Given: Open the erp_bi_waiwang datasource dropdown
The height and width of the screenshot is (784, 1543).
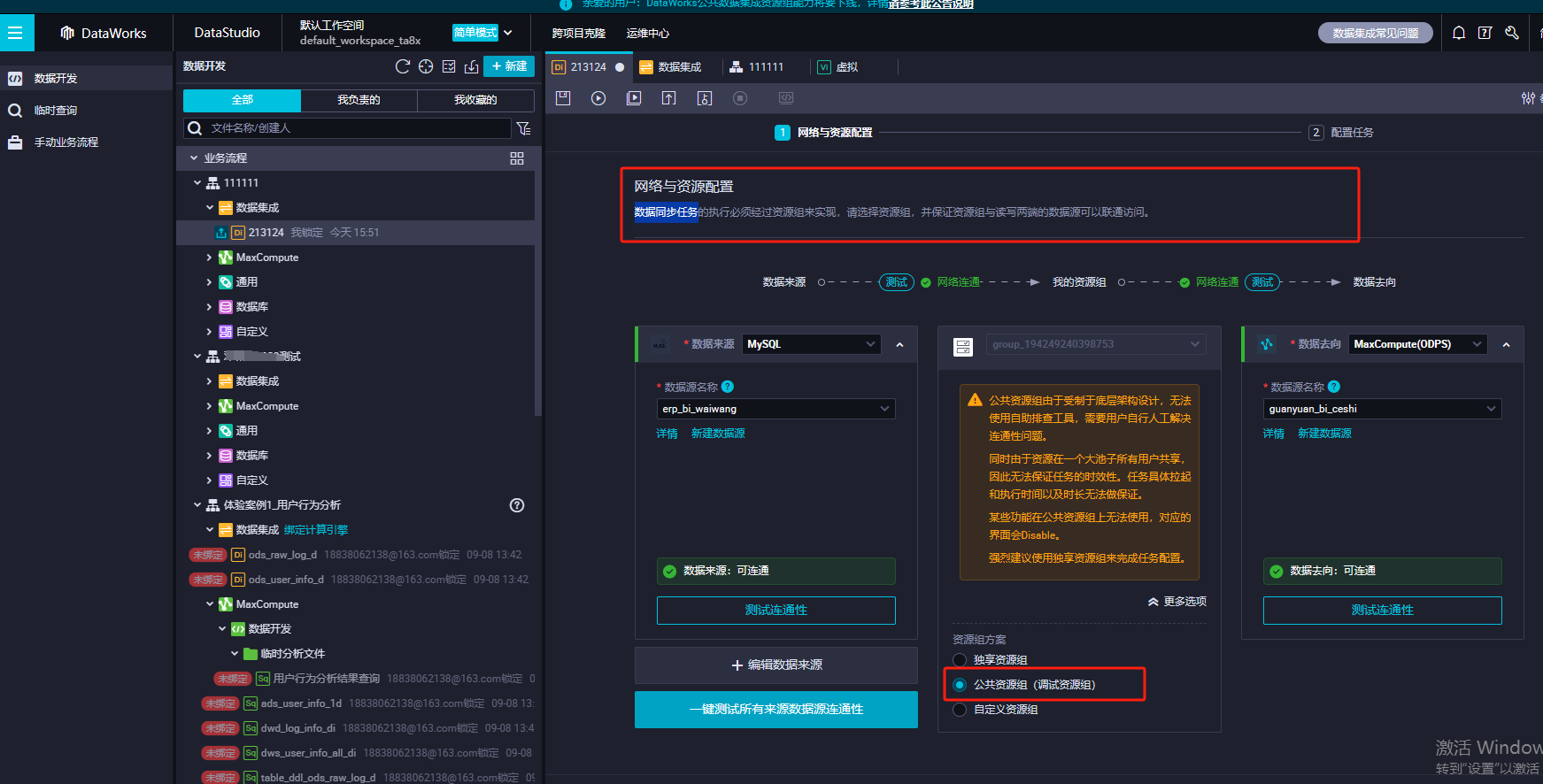Looking at the screenshot, I should click(775, 409).
